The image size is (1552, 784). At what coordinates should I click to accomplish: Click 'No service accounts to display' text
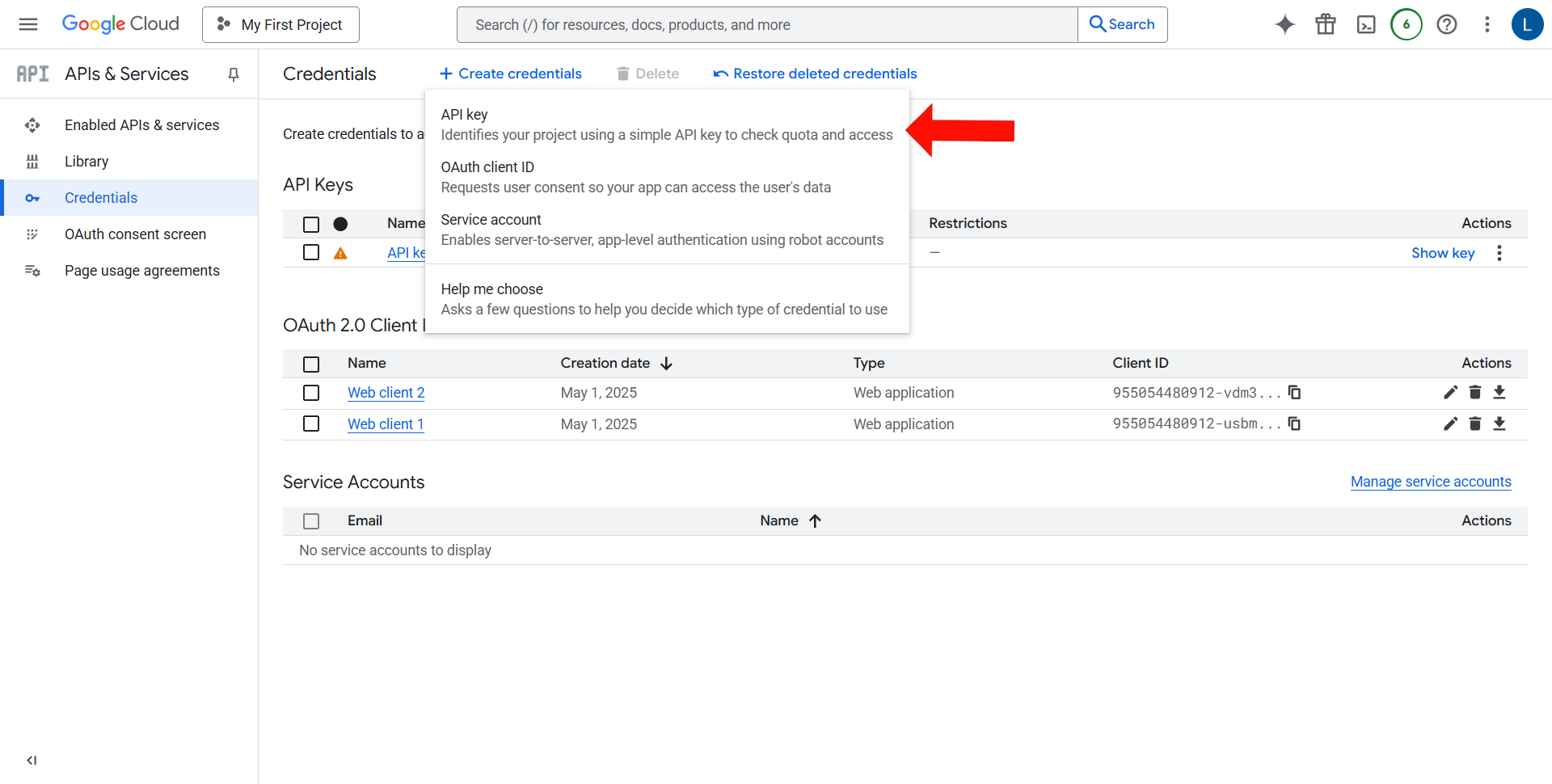pos(395,550)
